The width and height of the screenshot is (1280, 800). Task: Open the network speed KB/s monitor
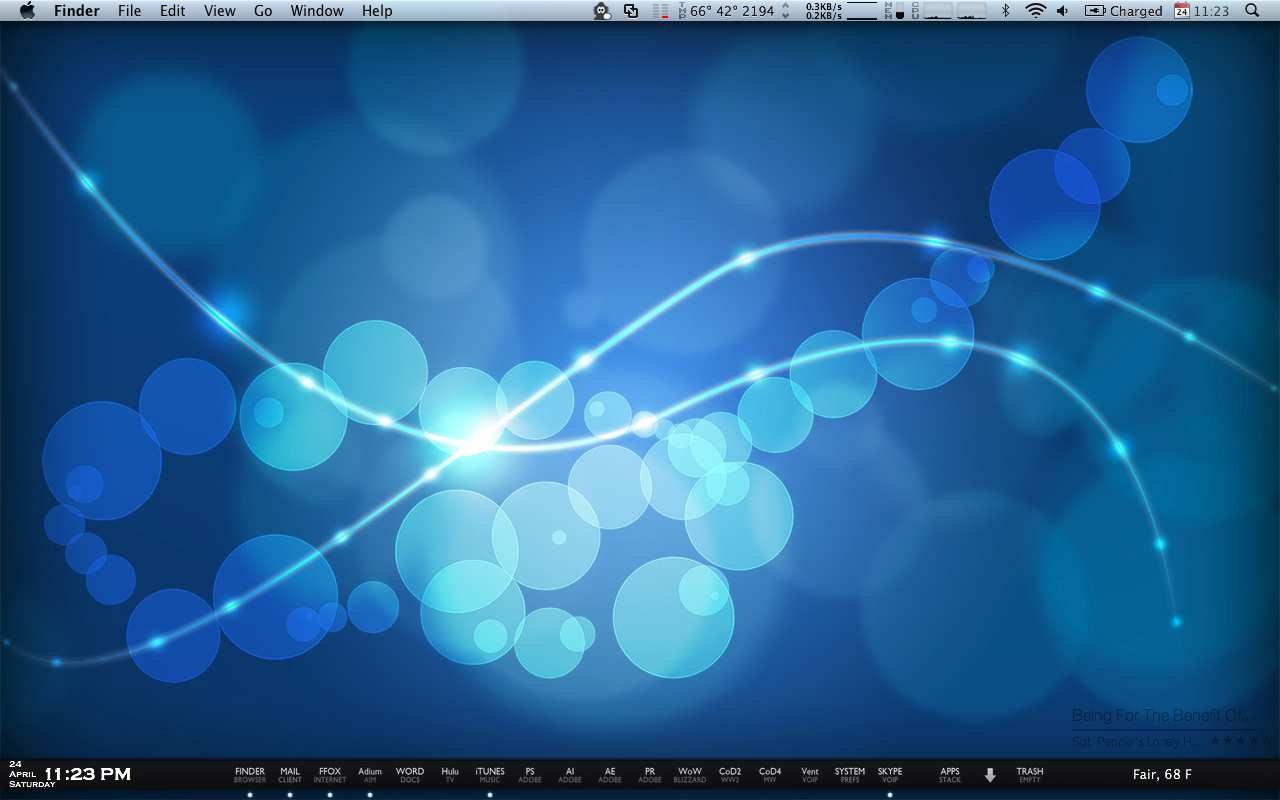click(x=841, y=11)
